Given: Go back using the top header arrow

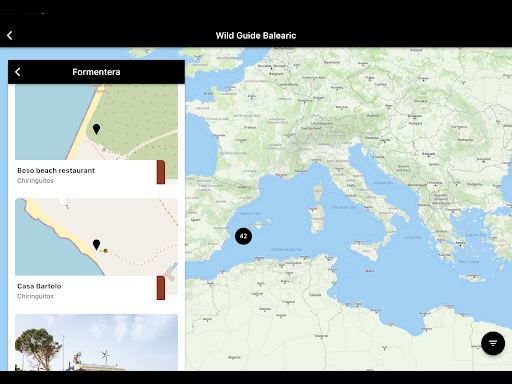Looking at the screenshot, I should [10, 35].
